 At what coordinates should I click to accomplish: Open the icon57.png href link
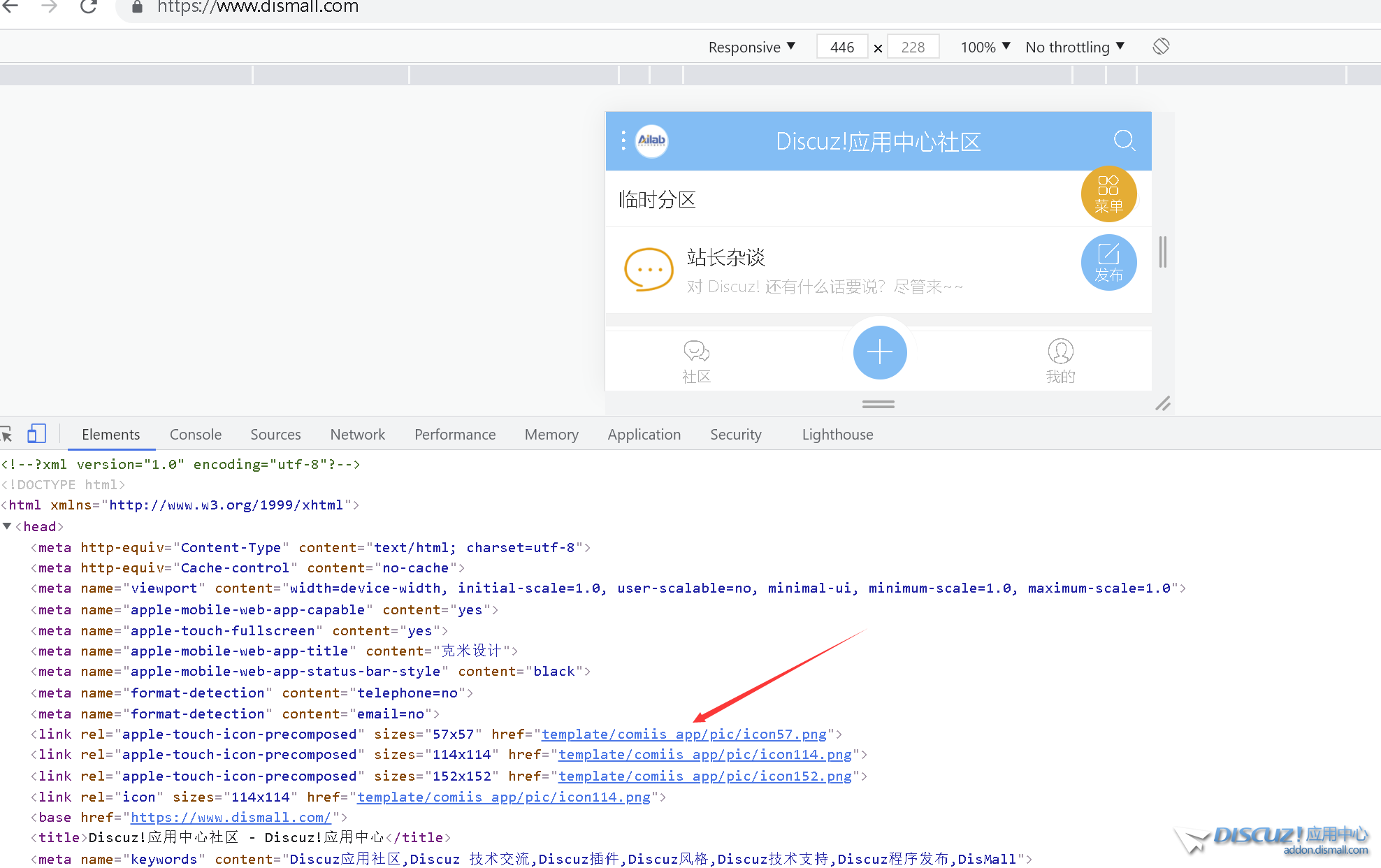click(x=684, y=734)
